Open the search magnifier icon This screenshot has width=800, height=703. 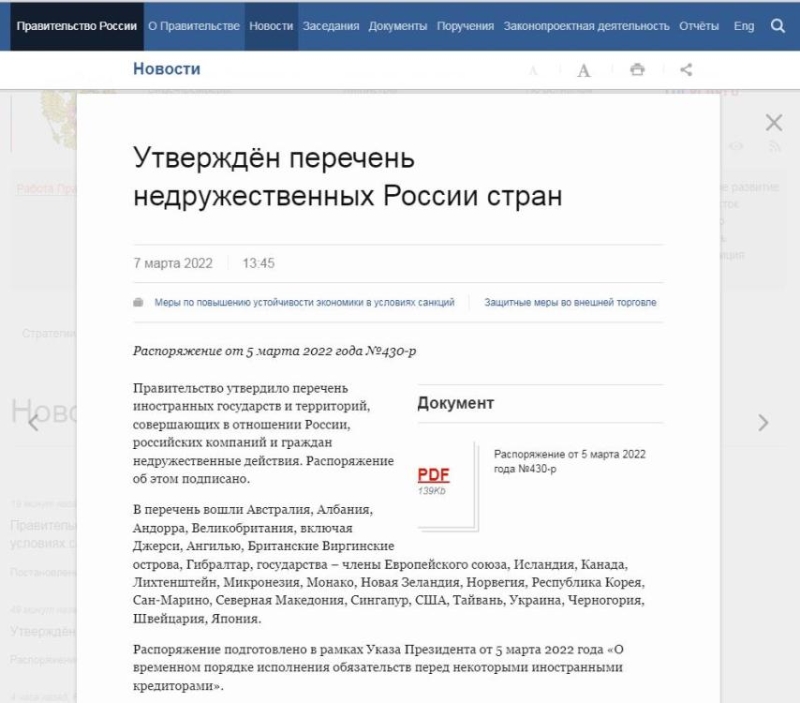tap(778, 26)
